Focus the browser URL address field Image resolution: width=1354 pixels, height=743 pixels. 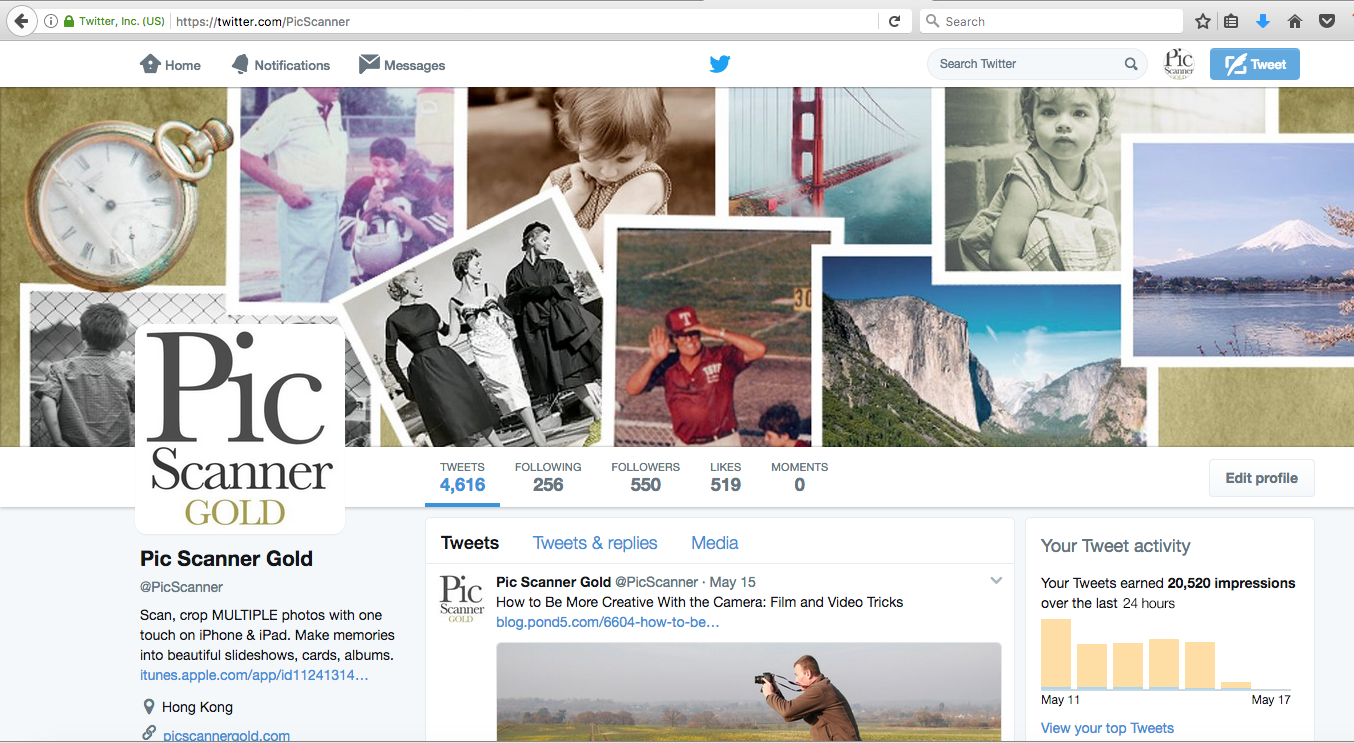click(x=525, y=21)
